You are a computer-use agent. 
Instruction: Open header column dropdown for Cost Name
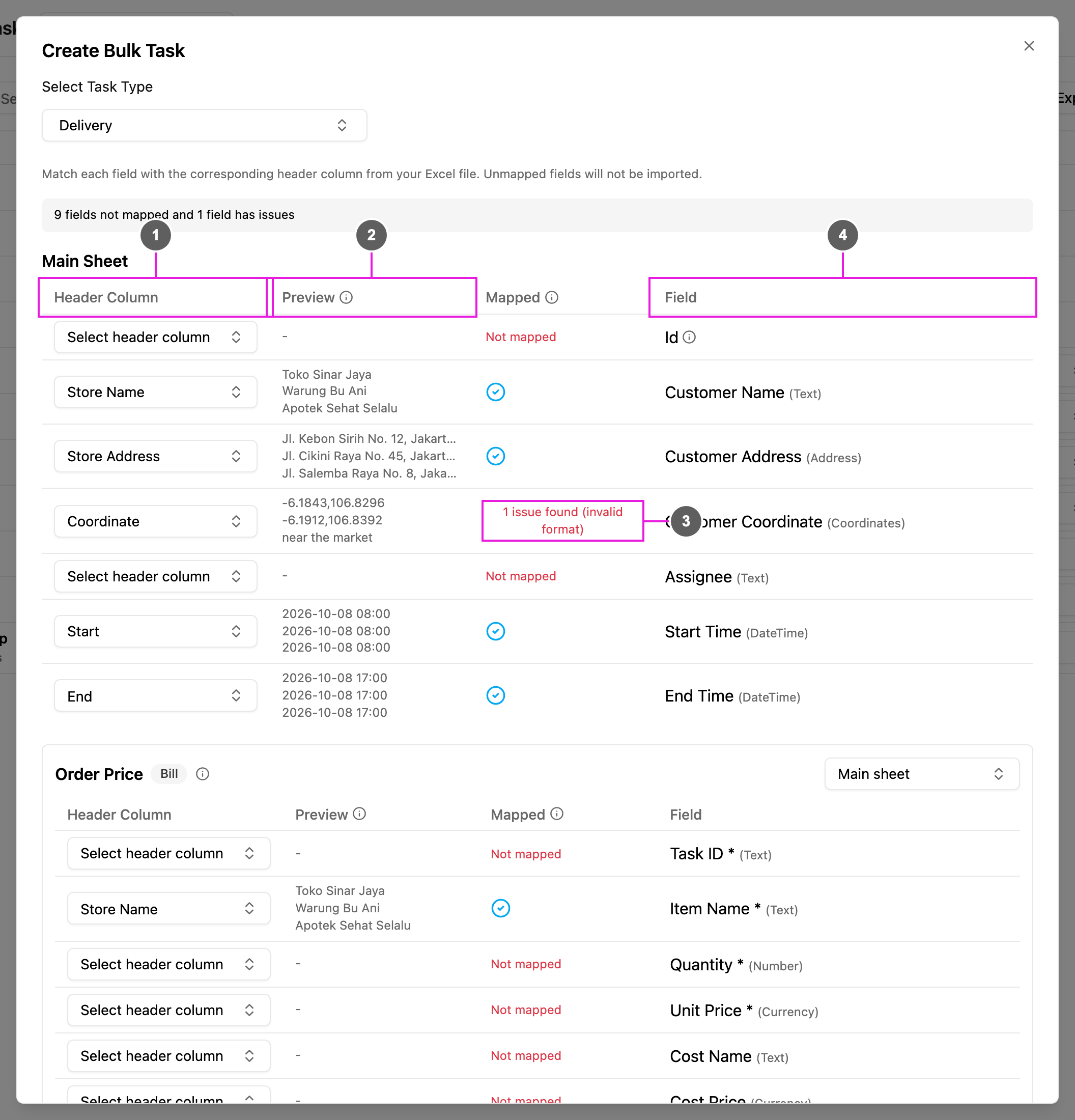(168, 1055)
